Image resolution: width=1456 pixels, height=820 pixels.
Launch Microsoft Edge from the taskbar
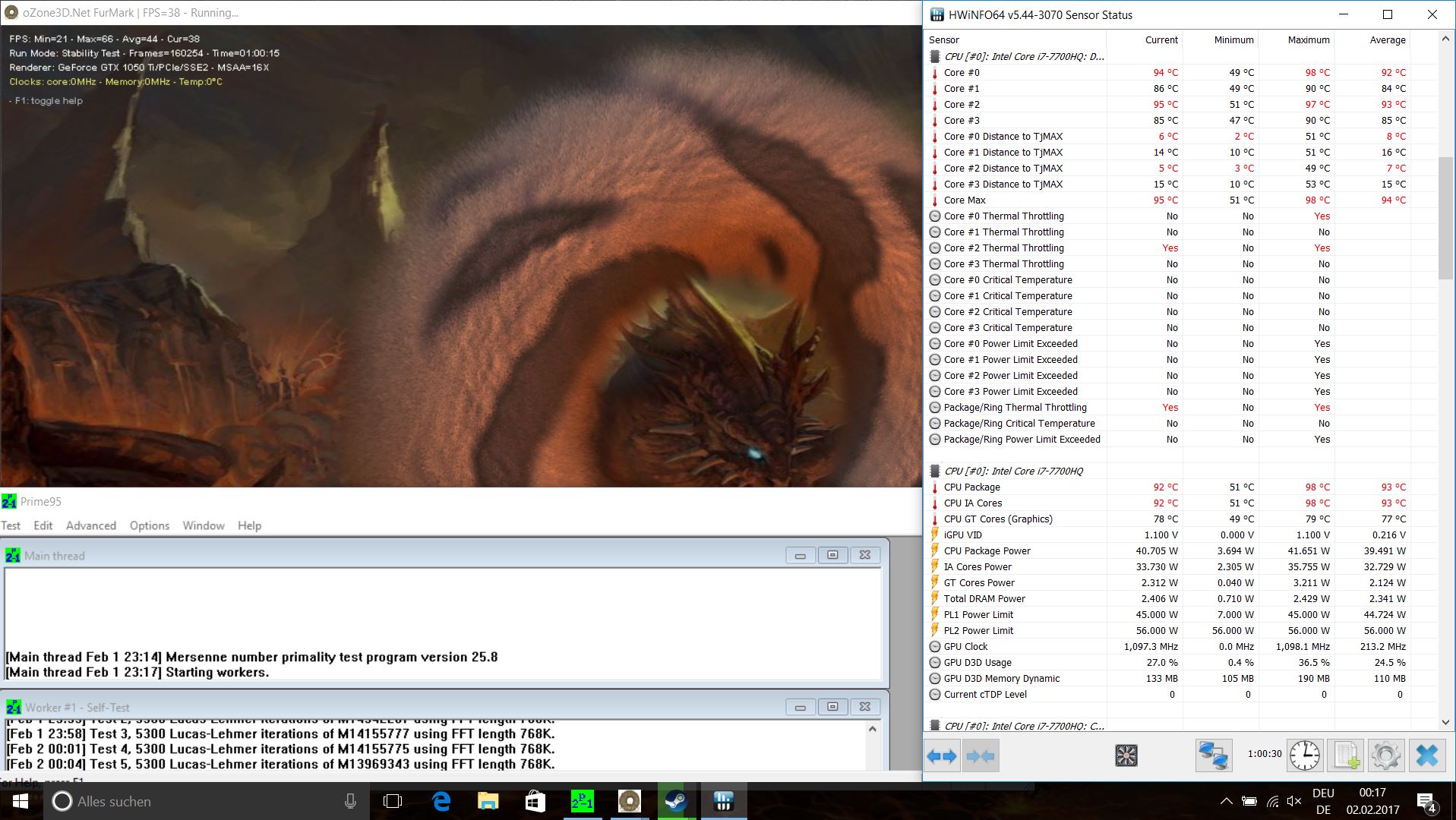coord(441,801)
